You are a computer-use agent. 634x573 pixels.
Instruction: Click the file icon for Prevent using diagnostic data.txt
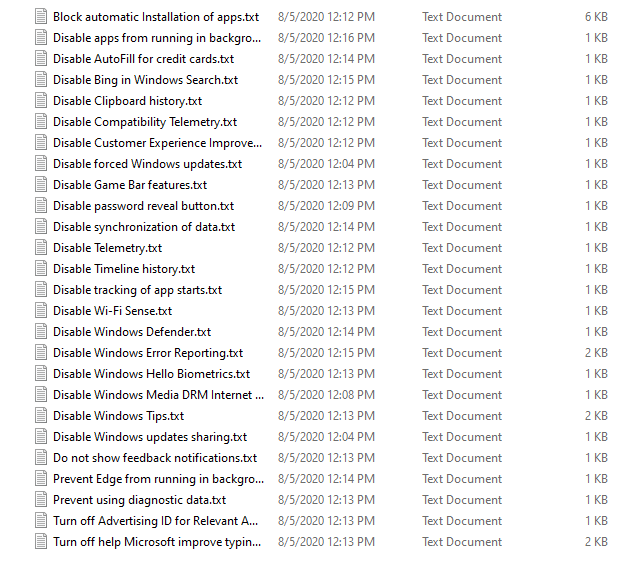(41, 501)
